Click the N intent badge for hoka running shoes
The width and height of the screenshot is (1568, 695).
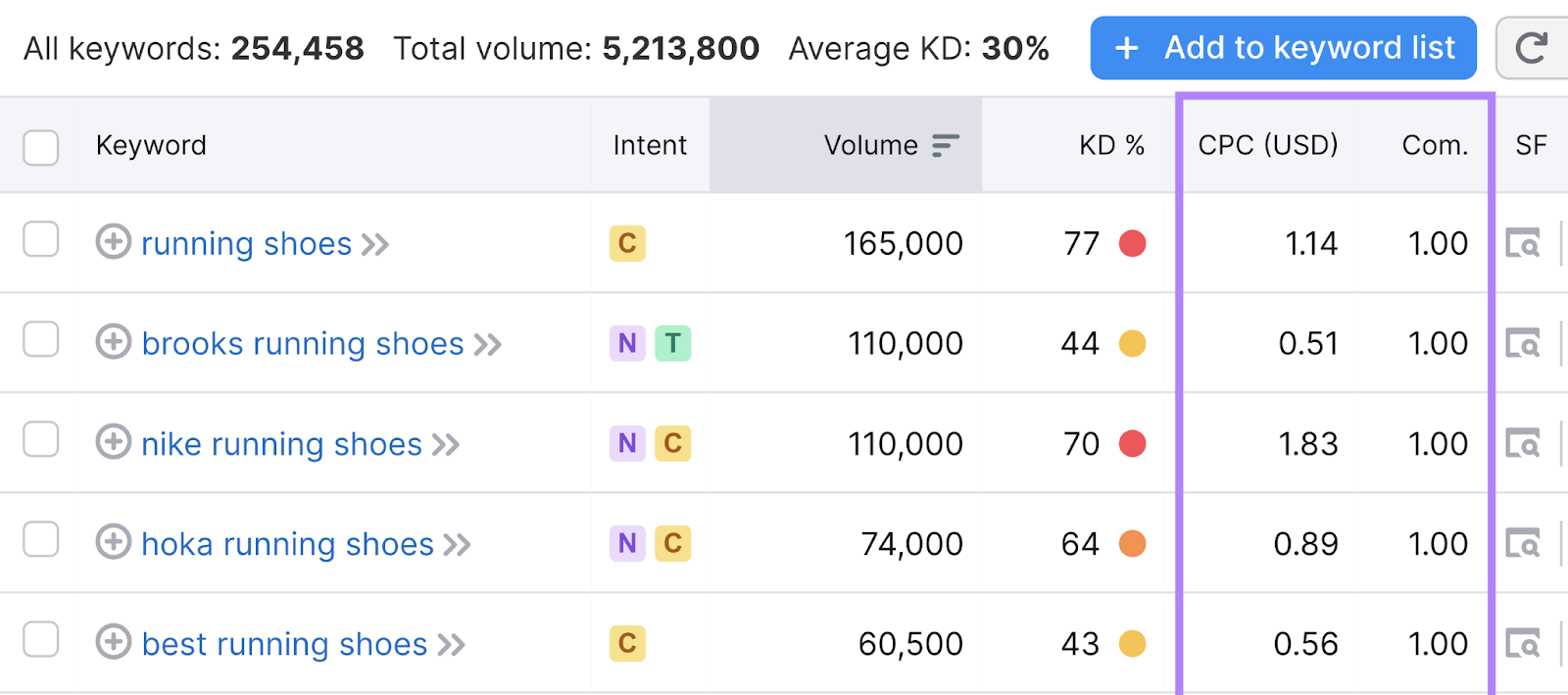pos(627,543)
